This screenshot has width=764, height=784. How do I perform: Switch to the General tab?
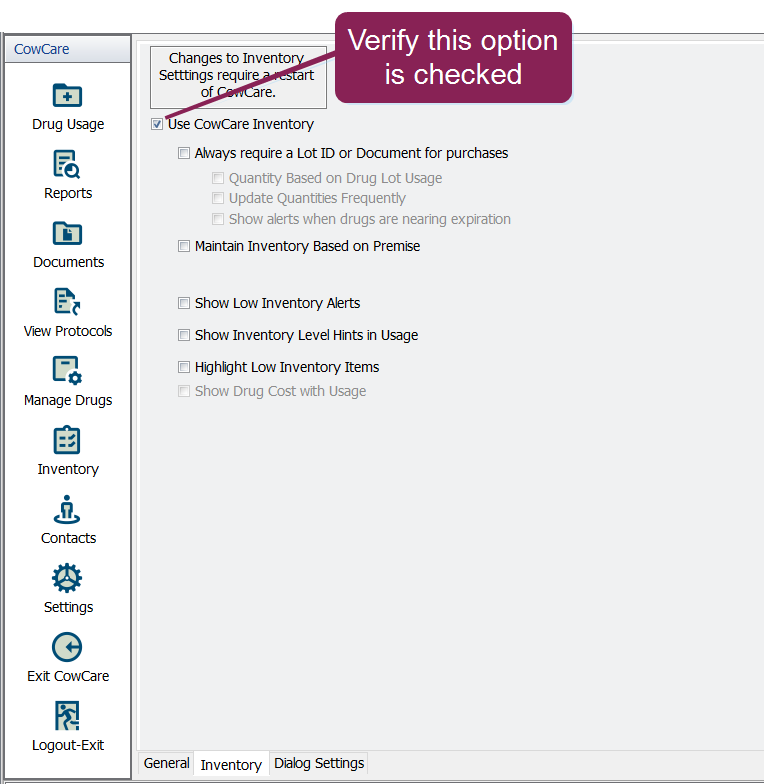(x=166, y=763)
